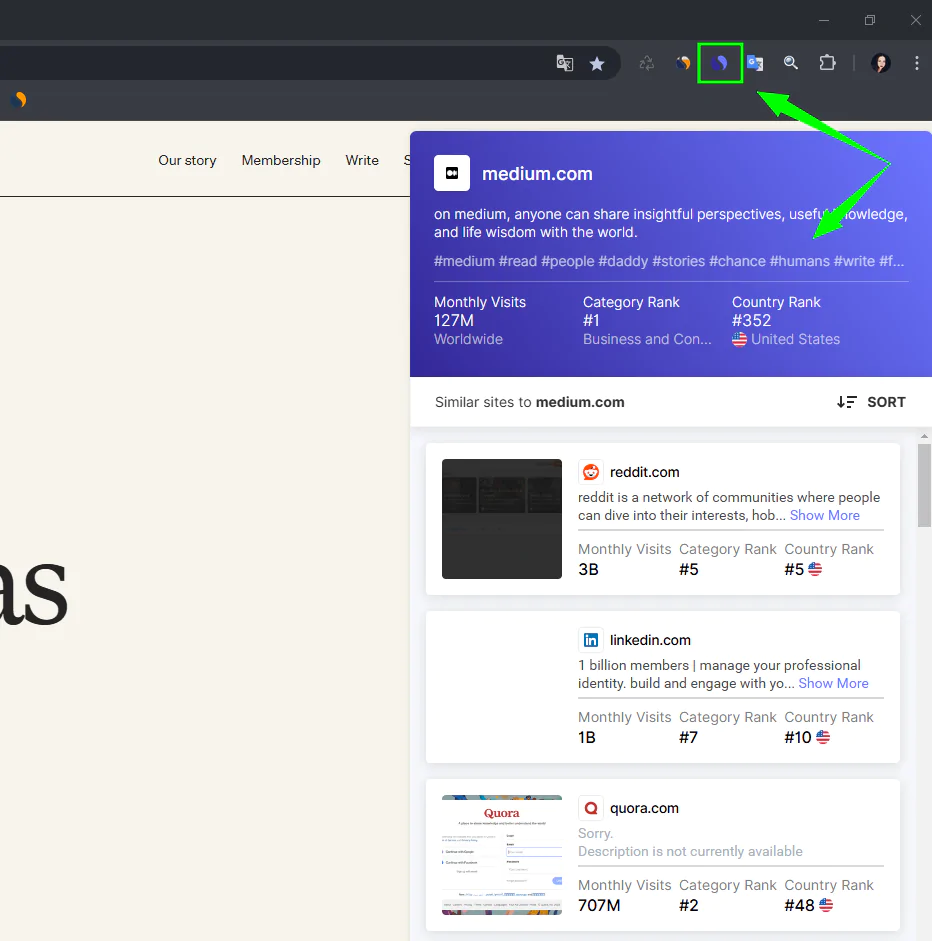Image resolution: width=932 pixels, height=941 pixels.
Task: Expand LinkedIn description with Show More
Action: (x=833, y=684)
